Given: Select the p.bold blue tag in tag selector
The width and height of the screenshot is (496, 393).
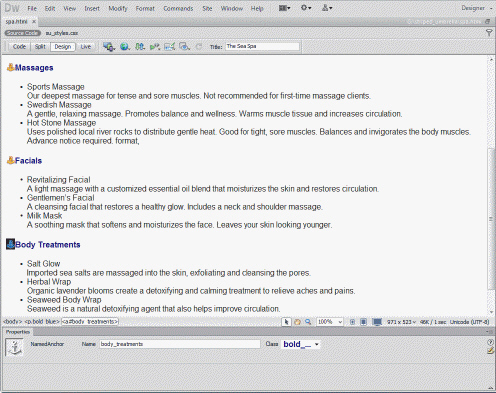Looking at the screenshot, I should click(42, 322).
